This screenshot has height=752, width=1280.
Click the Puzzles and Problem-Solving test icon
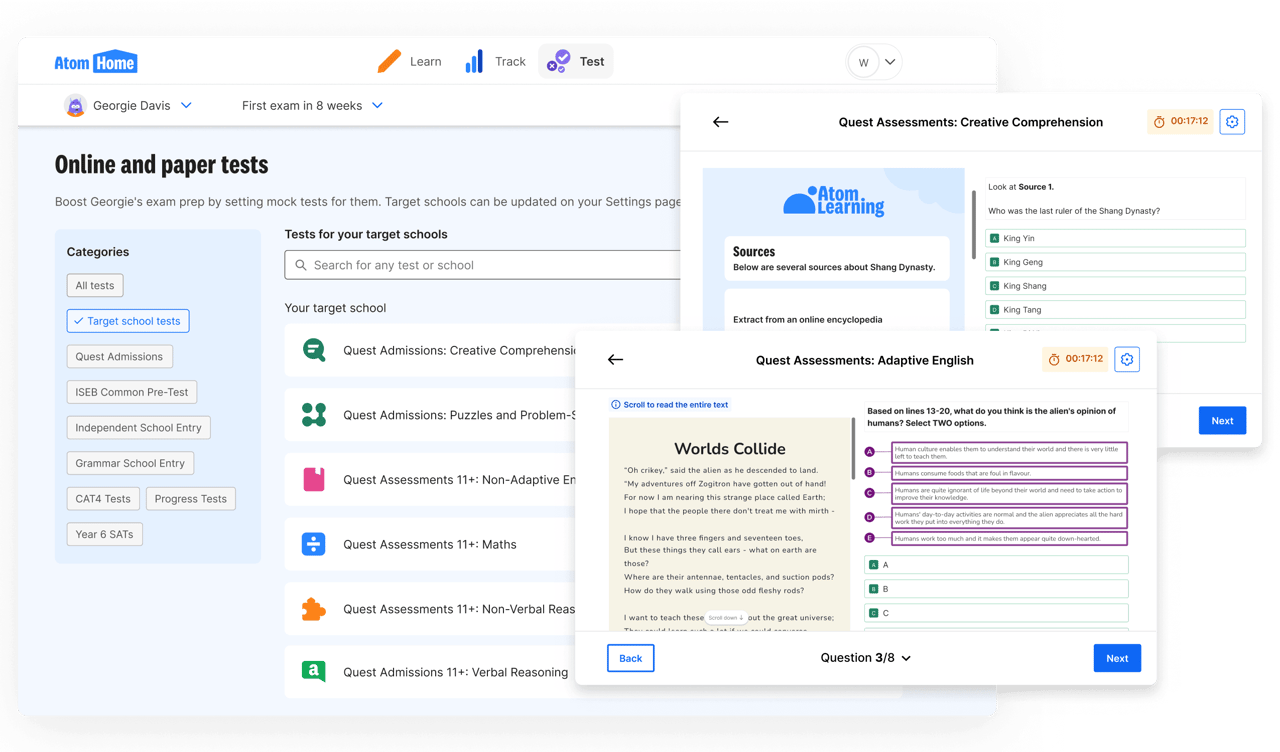tap(314, 415)
